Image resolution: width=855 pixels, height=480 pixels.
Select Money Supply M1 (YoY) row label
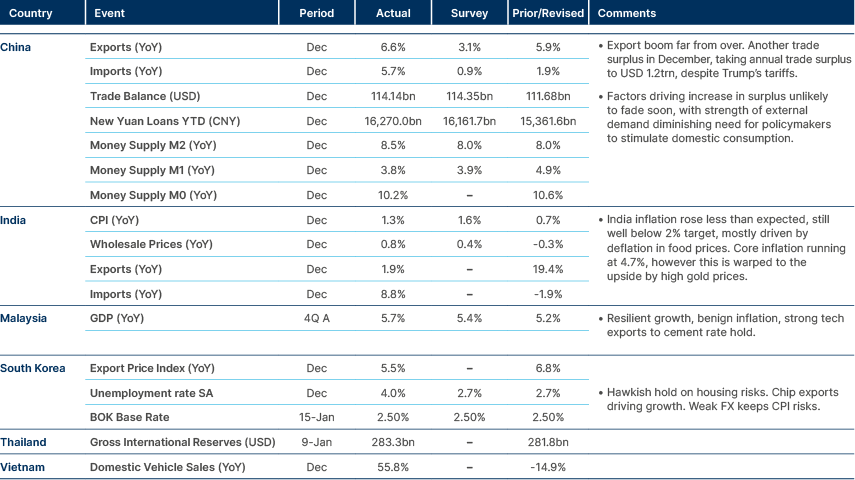(152, 170)
